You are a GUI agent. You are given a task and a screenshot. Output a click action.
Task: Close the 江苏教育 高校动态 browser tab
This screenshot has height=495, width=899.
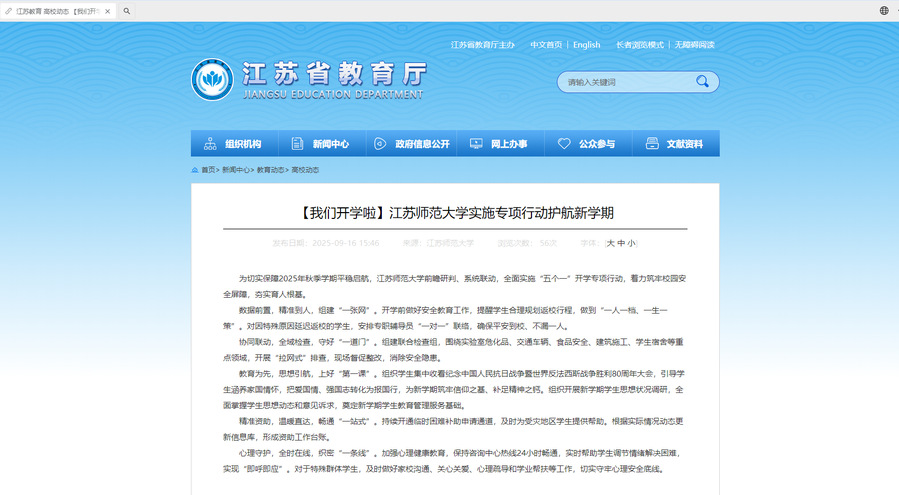108,10
